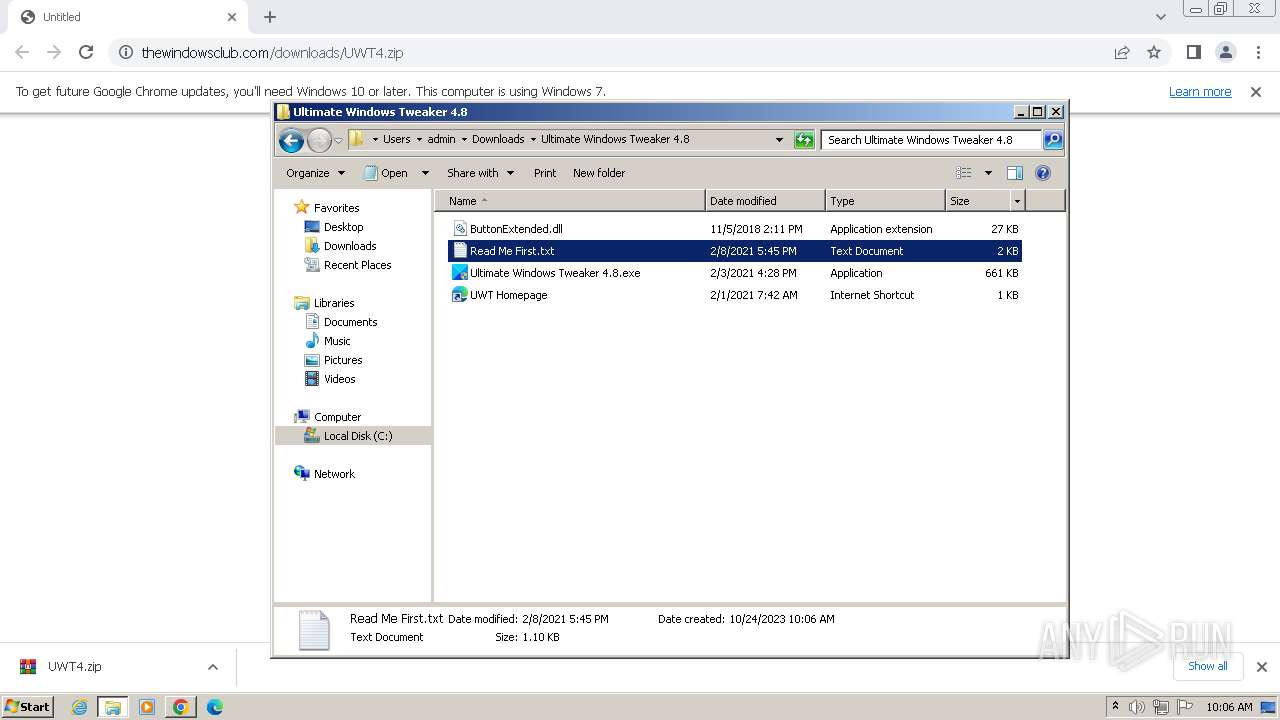The width and height of the screenshot is (1280, 720).
Task: Open Internet Explorer from the taskbar
Action: [x=80, y=707]
